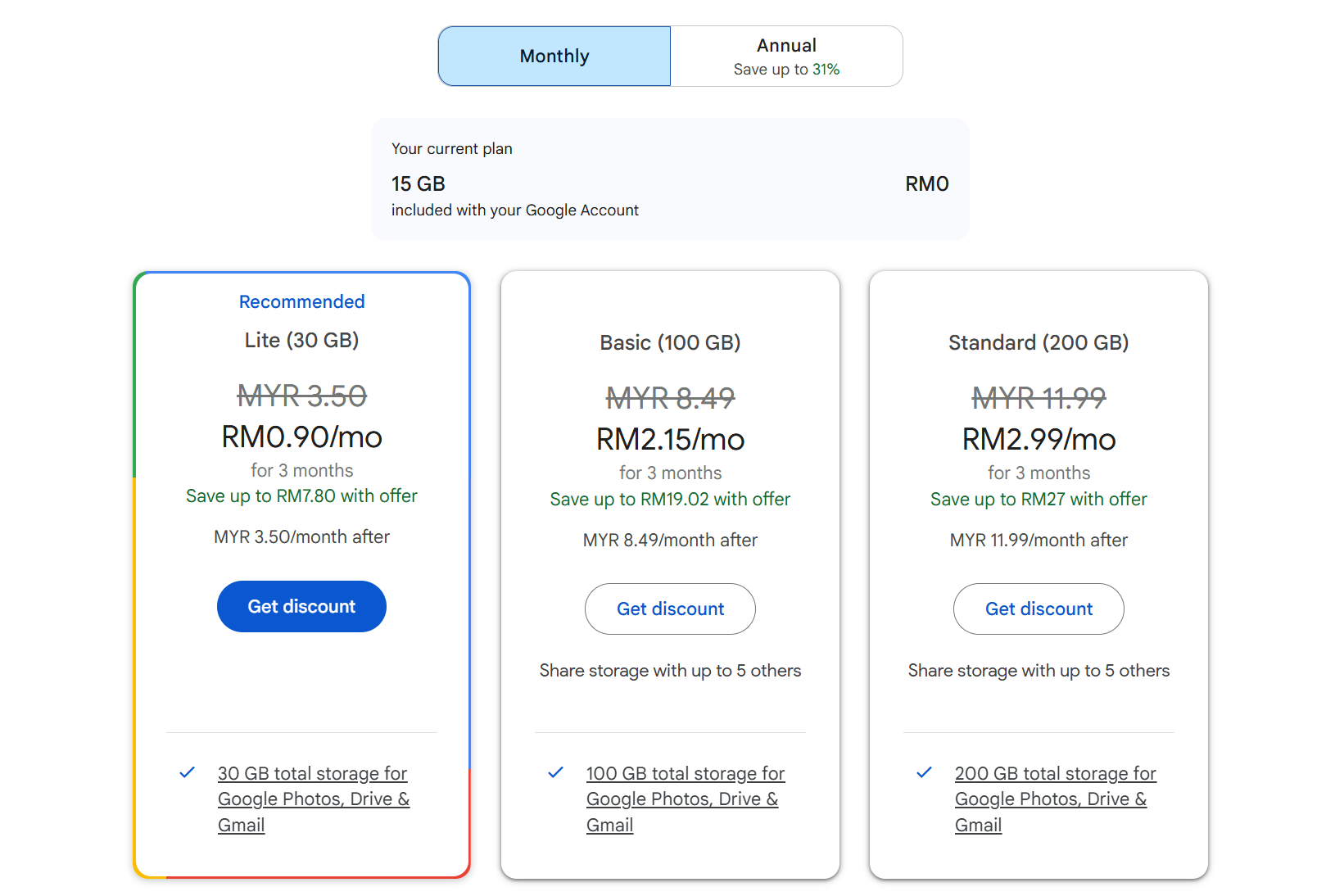
Task: Get discount on the Standard 200 GB plan
Action: [x=1039, y=609]
